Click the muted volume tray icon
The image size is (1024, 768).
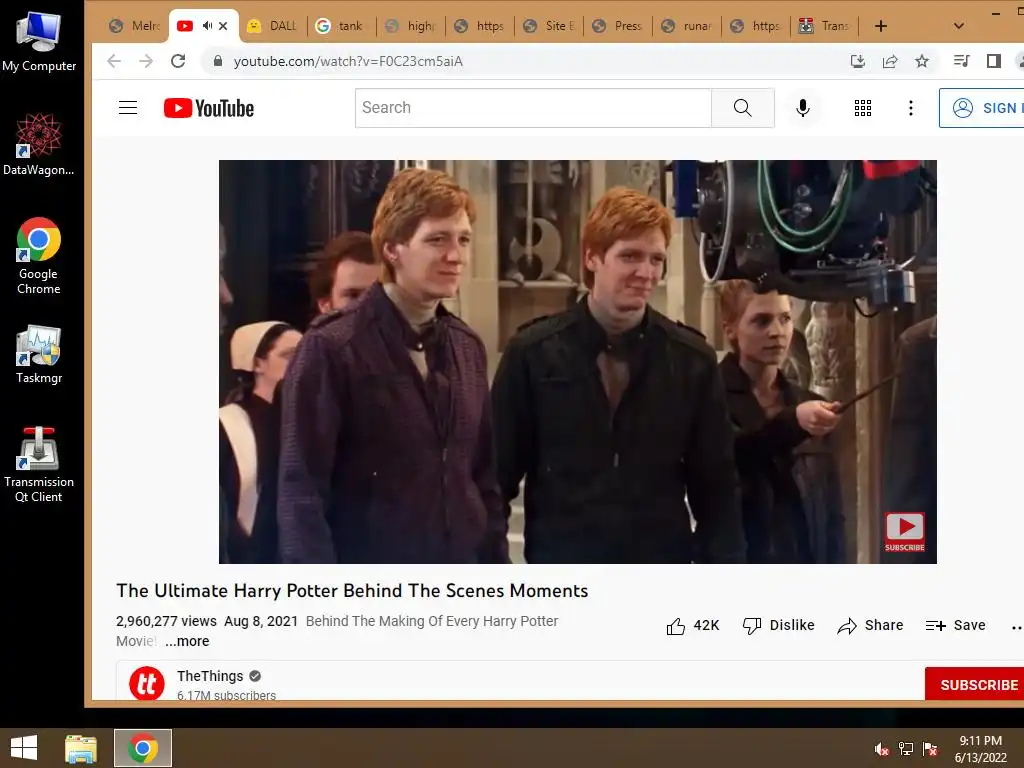tap(881, 749)
